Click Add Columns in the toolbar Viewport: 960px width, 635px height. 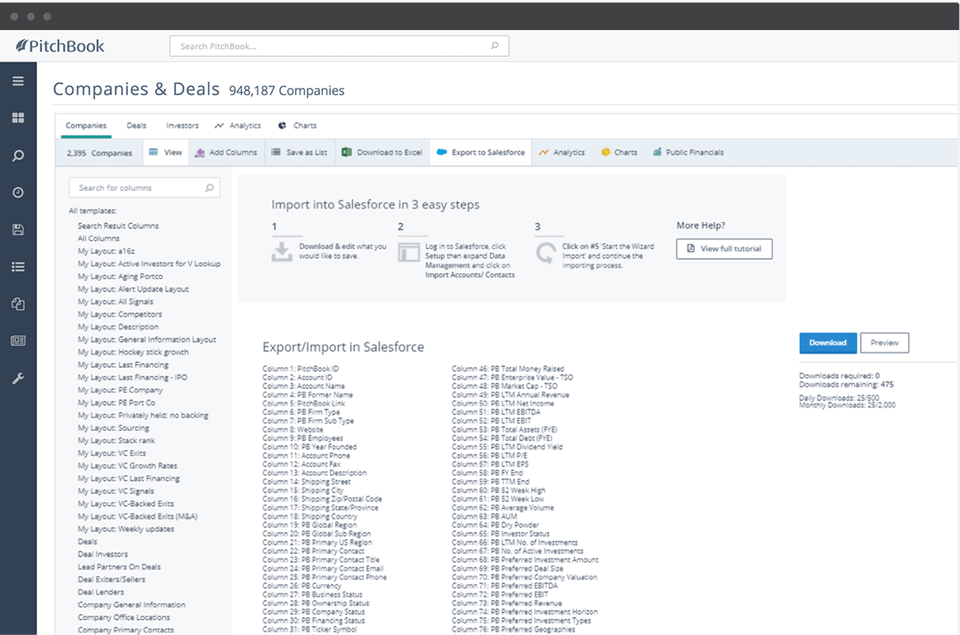pos(225,153)
